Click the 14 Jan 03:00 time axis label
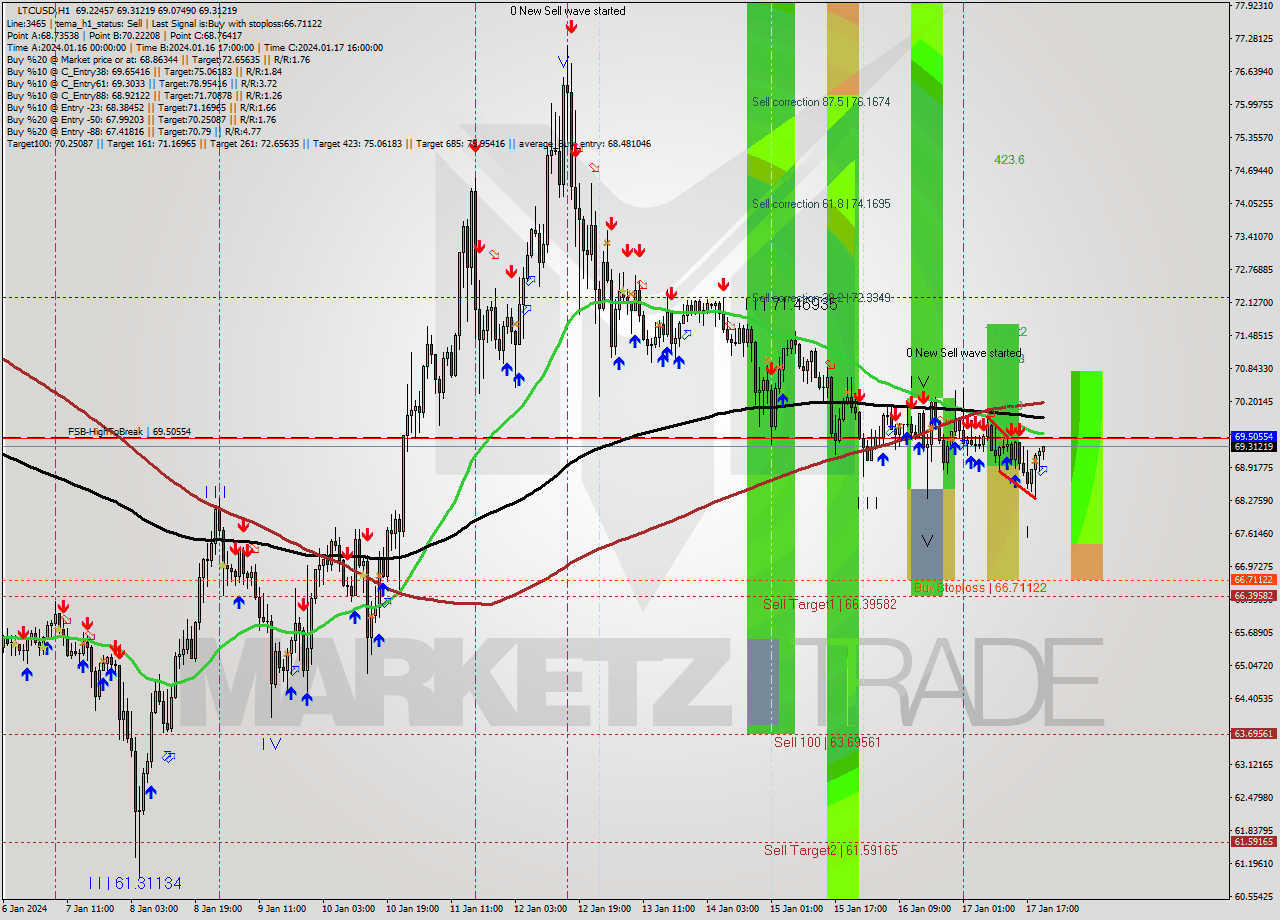 tap(732, 910)
